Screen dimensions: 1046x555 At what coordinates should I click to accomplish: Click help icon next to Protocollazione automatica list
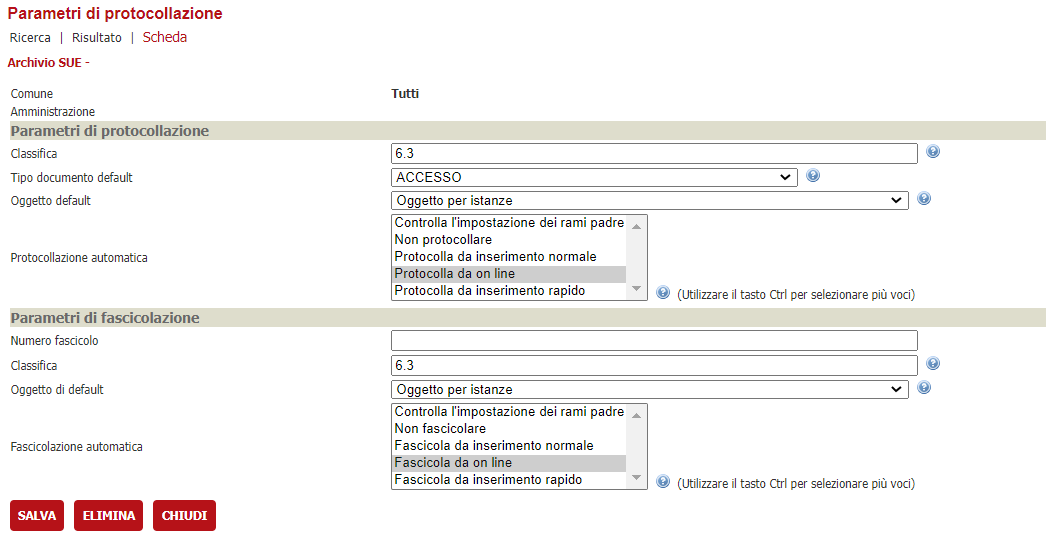click(x=662, y=293)
